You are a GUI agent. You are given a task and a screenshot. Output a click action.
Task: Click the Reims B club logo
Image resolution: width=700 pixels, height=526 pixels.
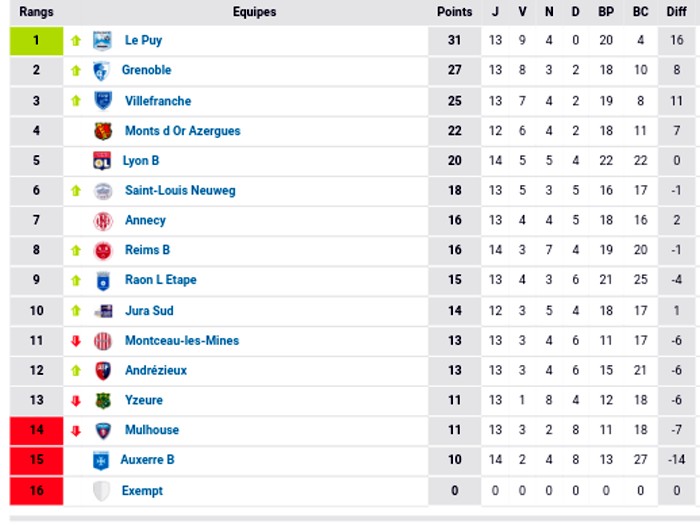click(x=103, y=251)
